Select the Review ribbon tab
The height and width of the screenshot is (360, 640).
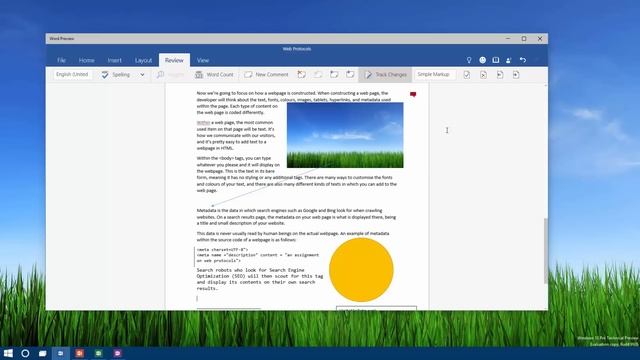point(174,60)
